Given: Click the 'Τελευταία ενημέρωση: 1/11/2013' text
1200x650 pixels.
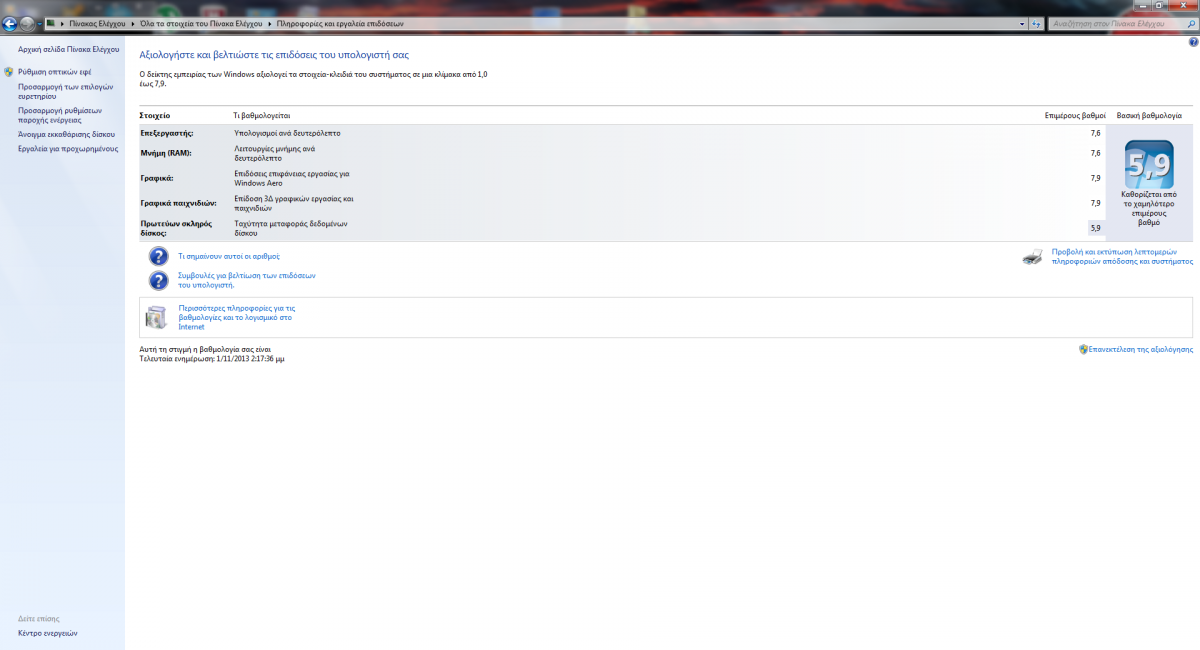Looking at the screenshot, I should [212, 357].
